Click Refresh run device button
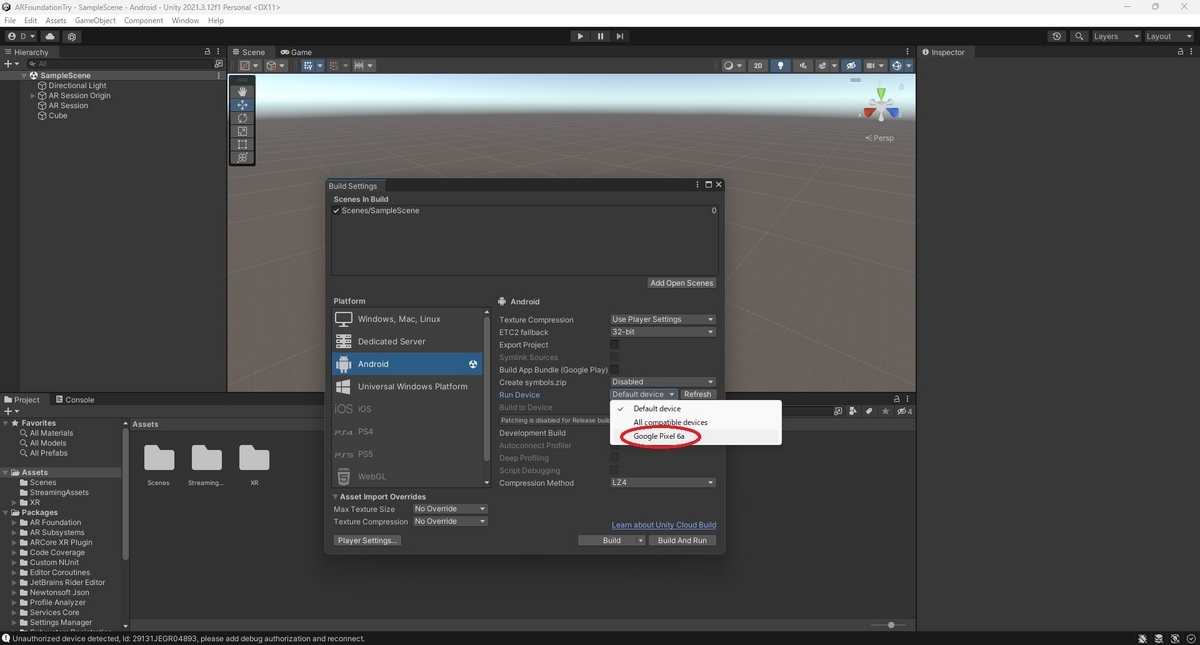The width and height of the screenshot is (1200, 645). point(698,395)
